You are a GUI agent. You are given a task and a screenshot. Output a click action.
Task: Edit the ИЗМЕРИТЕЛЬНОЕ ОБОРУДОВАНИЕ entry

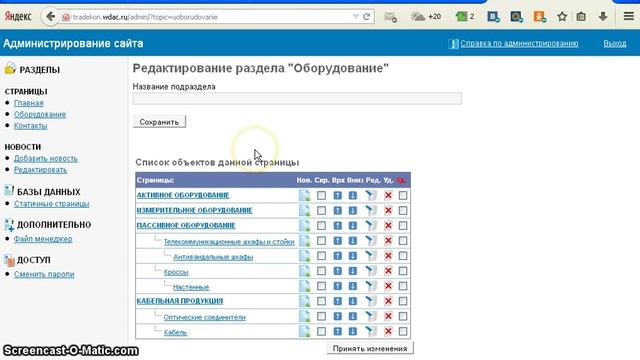(x=371, y=211)
